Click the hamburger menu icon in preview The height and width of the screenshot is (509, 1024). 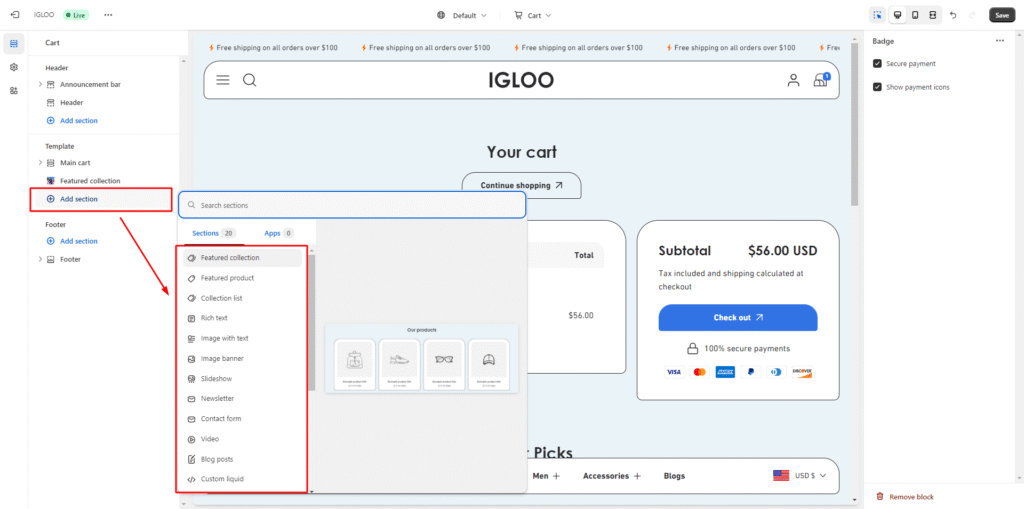tap(223, 80)
